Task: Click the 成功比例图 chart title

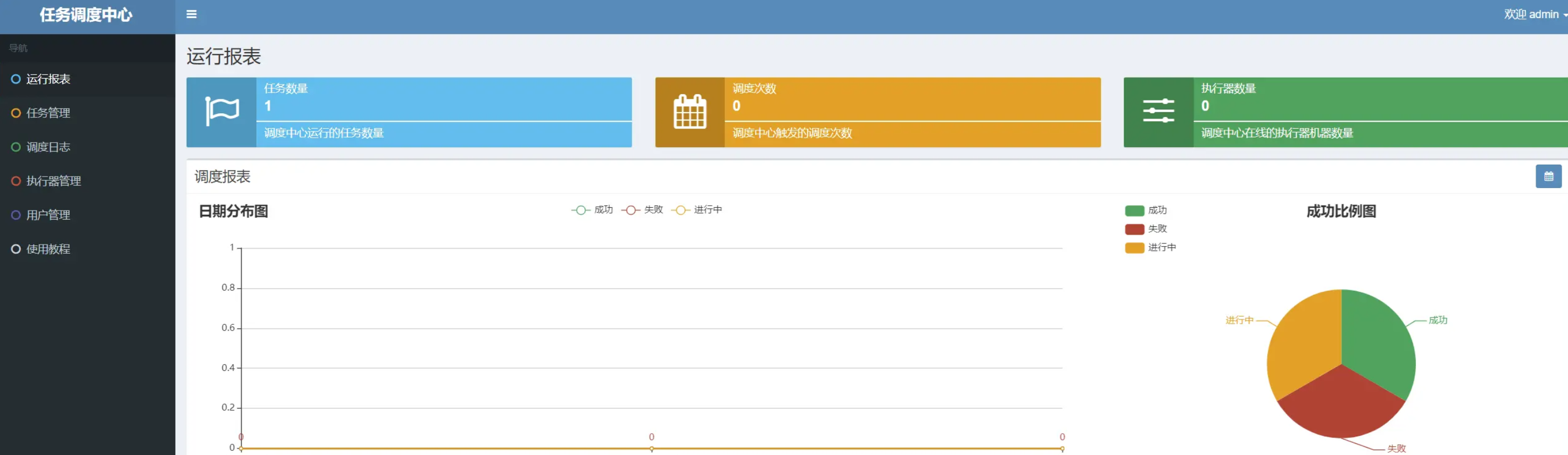Action: (x=1341, y=211)
